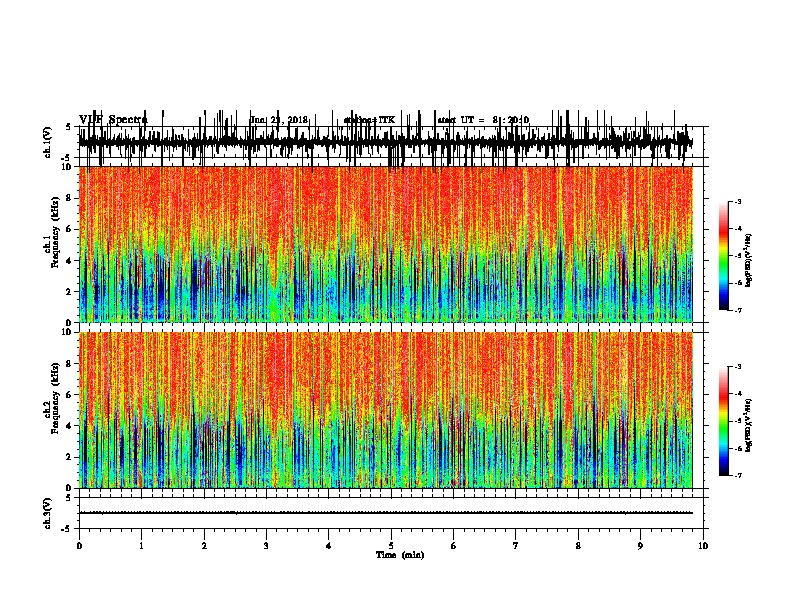Click the 'Time (min)' x-axis label

pyautogui.click(x=400, y=555)
